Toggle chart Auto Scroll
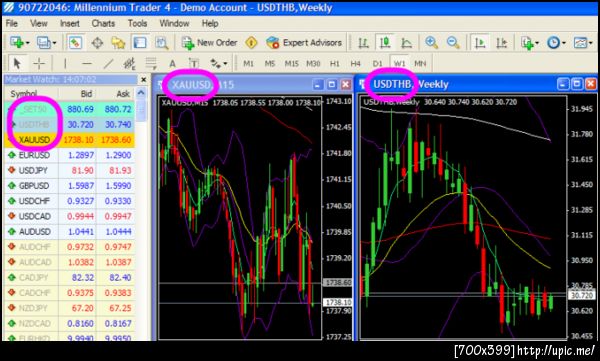600x361 pixels. 479,42
